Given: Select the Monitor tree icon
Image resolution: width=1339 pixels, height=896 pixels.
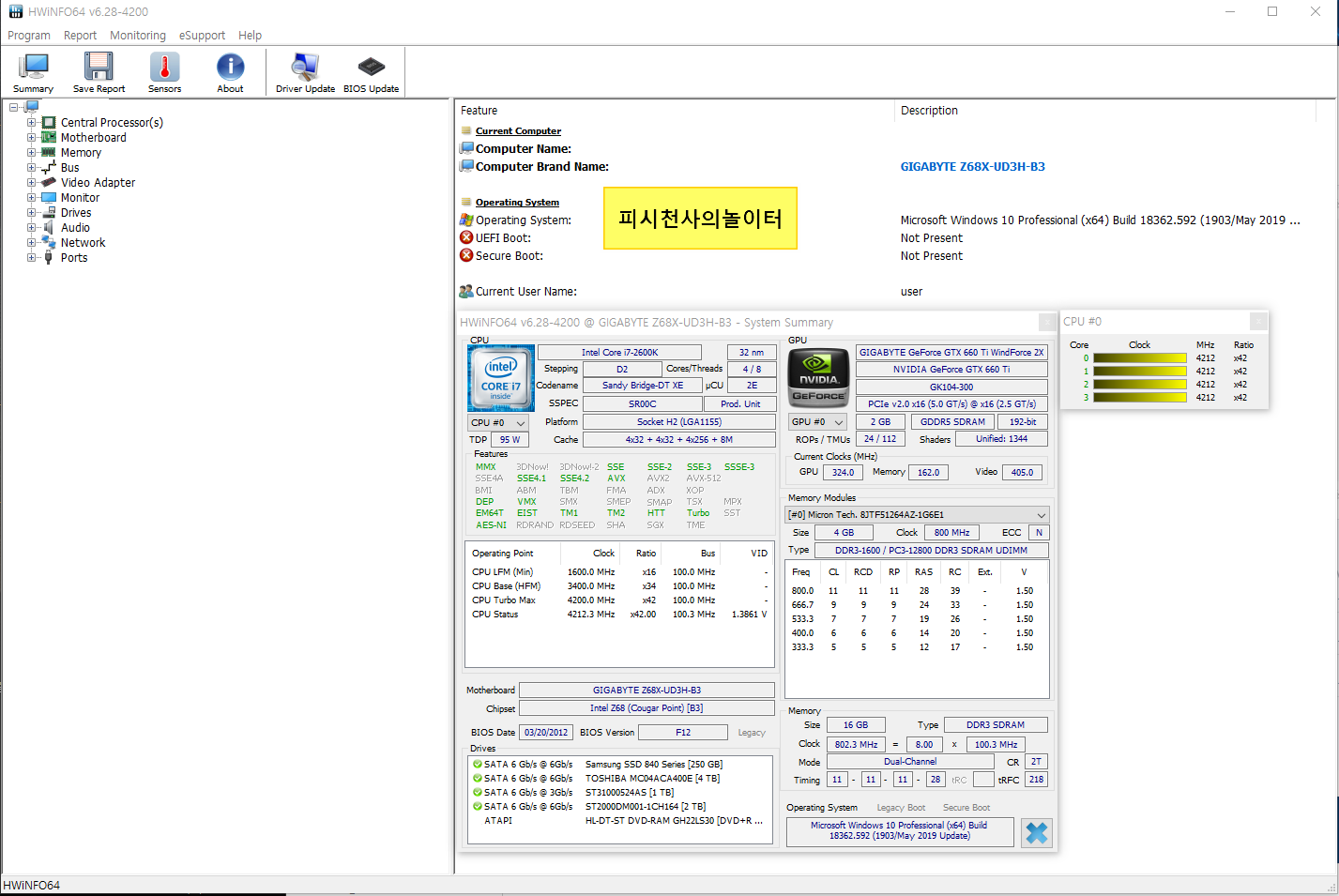Looking at the screenshot, I should point(49,198).
